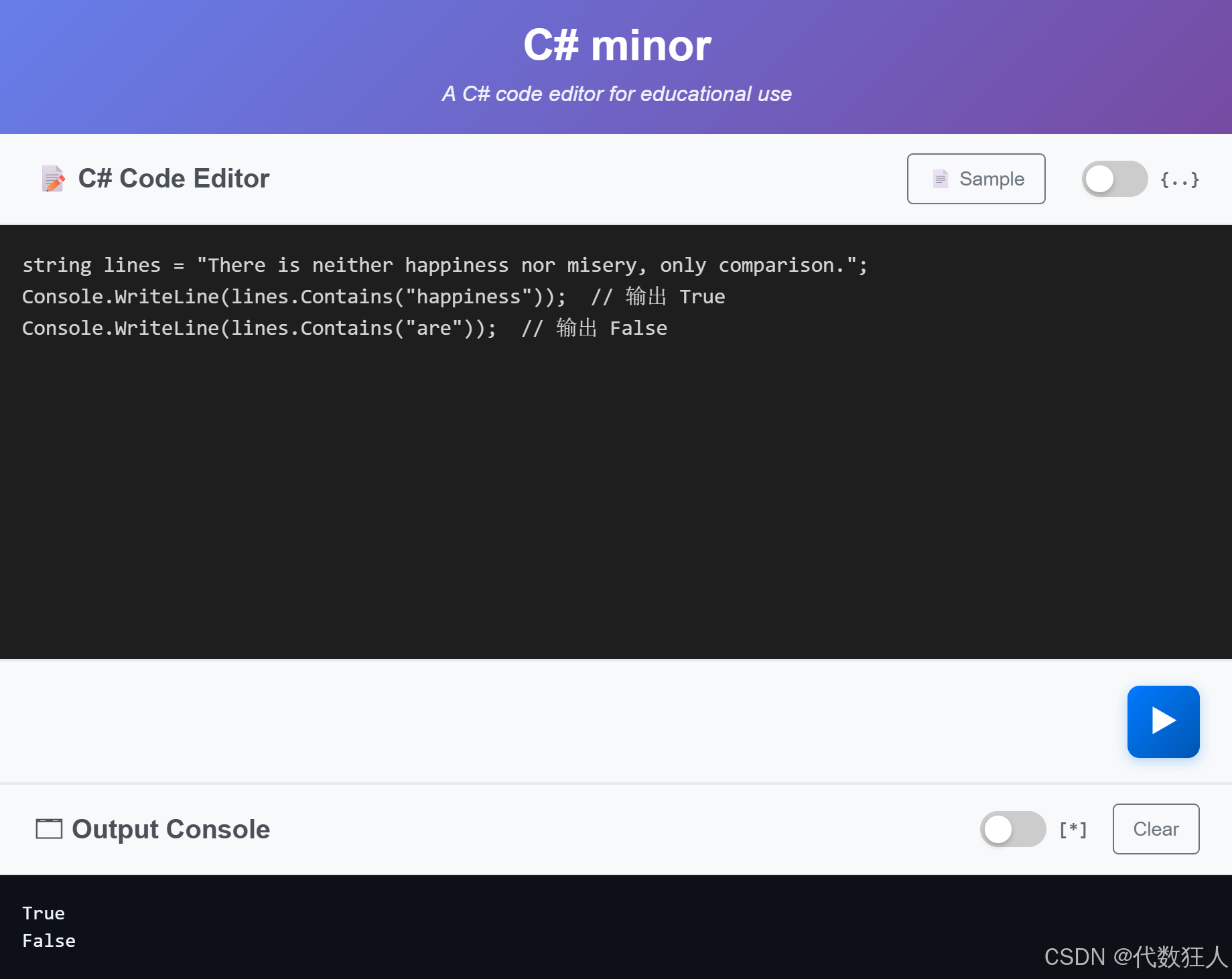Click the 'string lines' code line in editor

pos(445,265)
